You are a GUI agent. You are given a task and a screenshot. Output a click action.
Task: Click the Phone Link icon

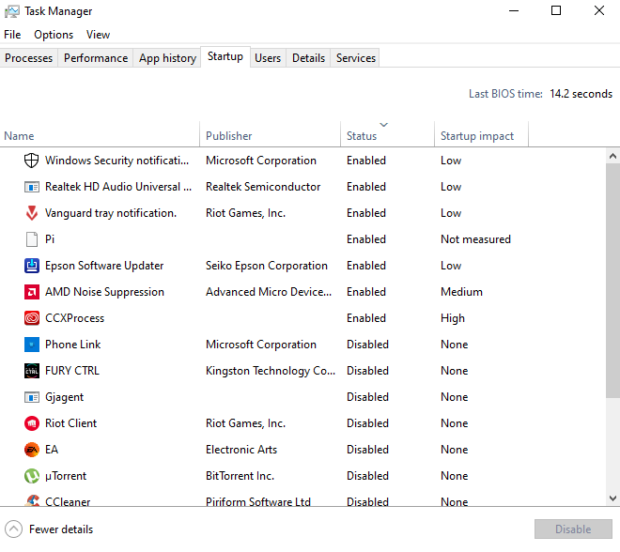[x=31, y=344]
